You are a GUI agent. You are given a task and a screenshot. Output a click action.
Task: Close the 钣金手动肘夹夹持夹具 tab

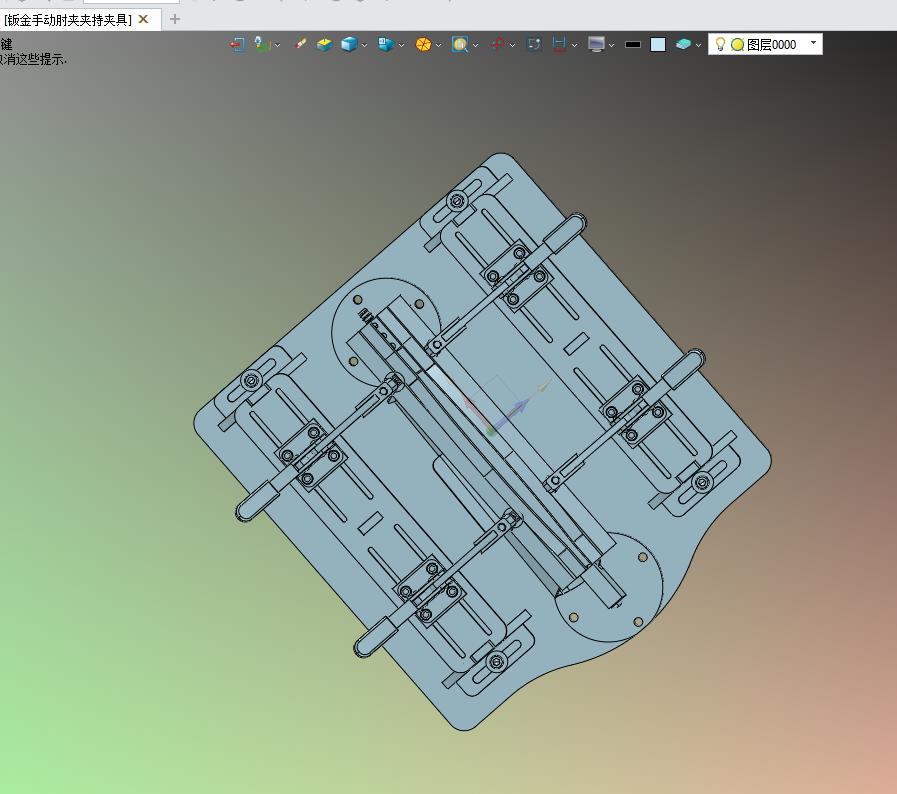(x=144, y=19)
